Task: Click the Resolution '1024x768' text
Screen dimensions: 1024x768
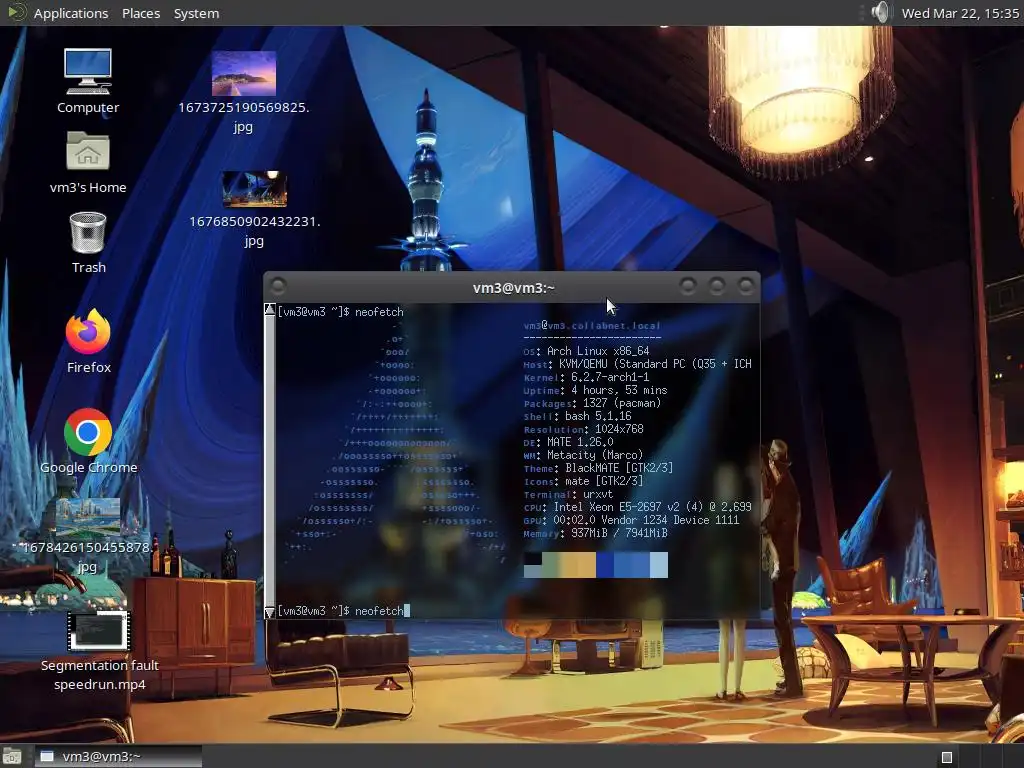Action: click(618, 429)
